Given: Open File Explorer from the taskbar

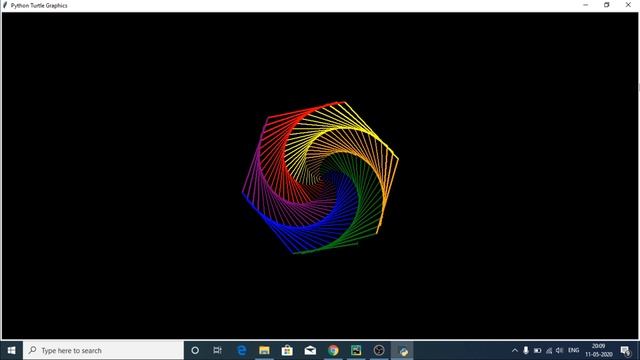Looking at the screenshot, I should [264, 350].
